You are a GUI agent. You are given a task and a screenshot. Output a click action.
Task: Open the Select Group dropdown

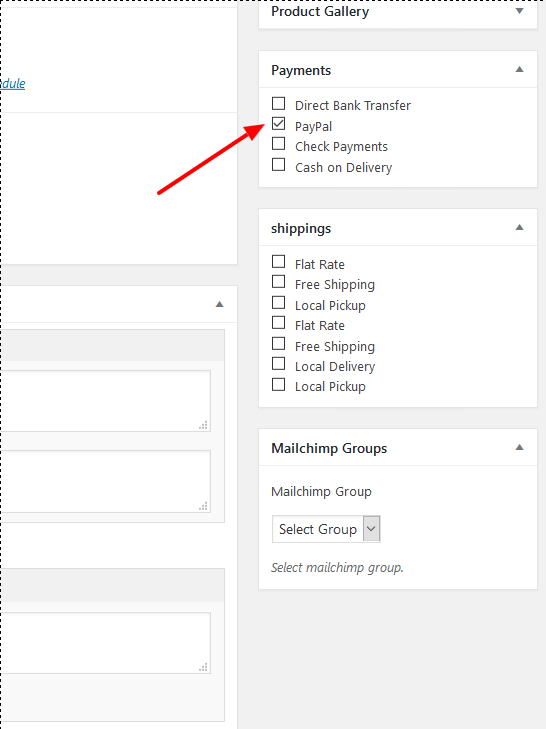pos(326,529)
